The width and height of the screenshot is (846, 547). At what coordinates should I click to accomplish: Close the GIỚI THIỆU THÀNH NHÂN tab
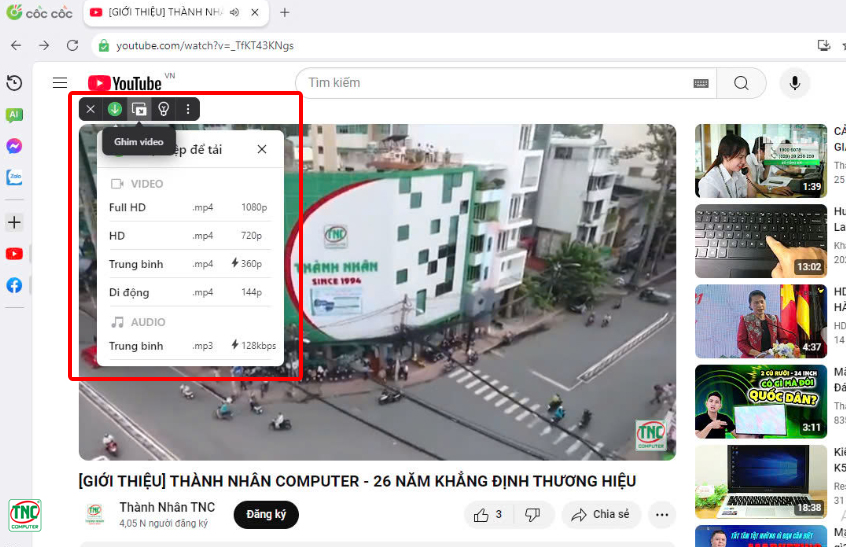(255, 12)
